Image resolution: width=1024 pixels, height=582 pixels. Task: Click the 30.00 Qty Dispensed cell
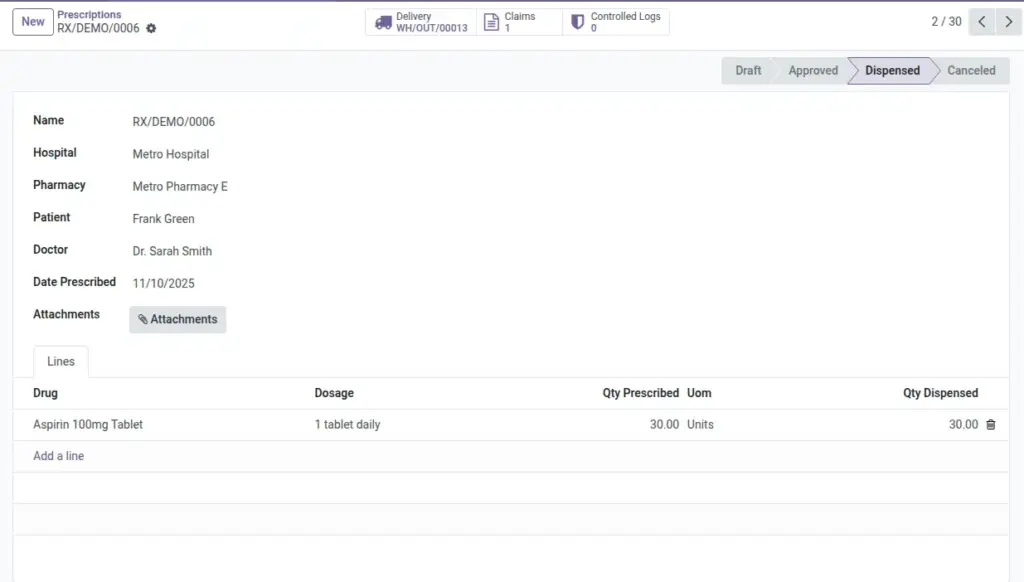[x=963, y=425]
